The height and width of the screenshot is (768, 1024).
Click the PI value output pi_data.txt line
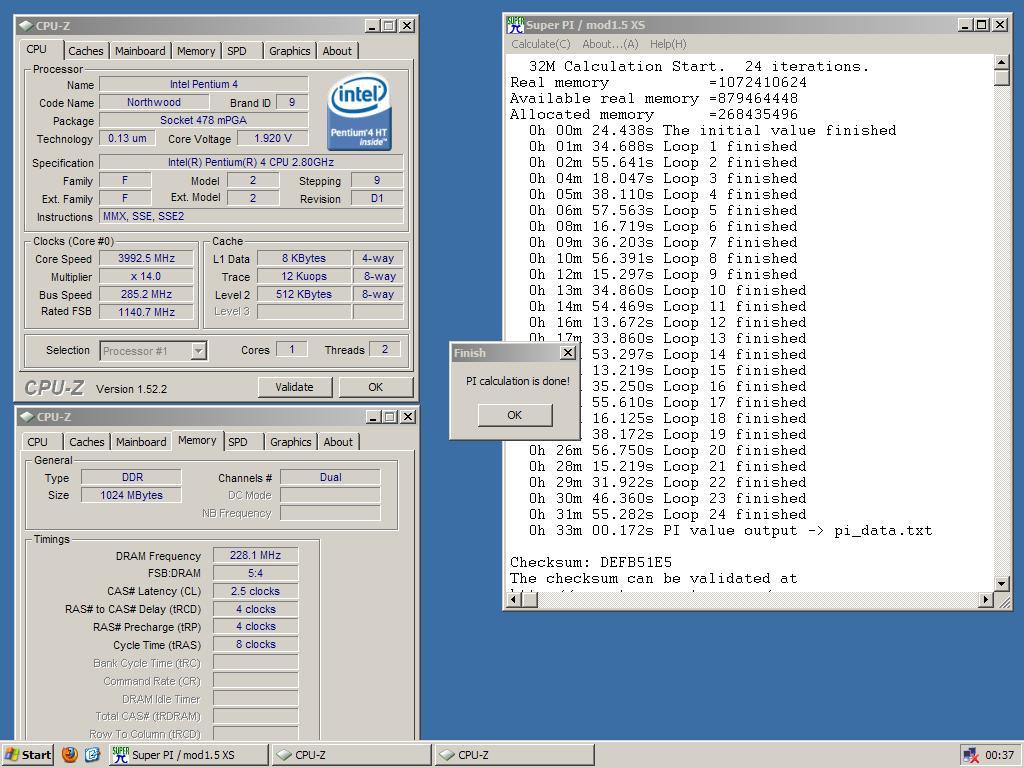(x=730, y=531)
